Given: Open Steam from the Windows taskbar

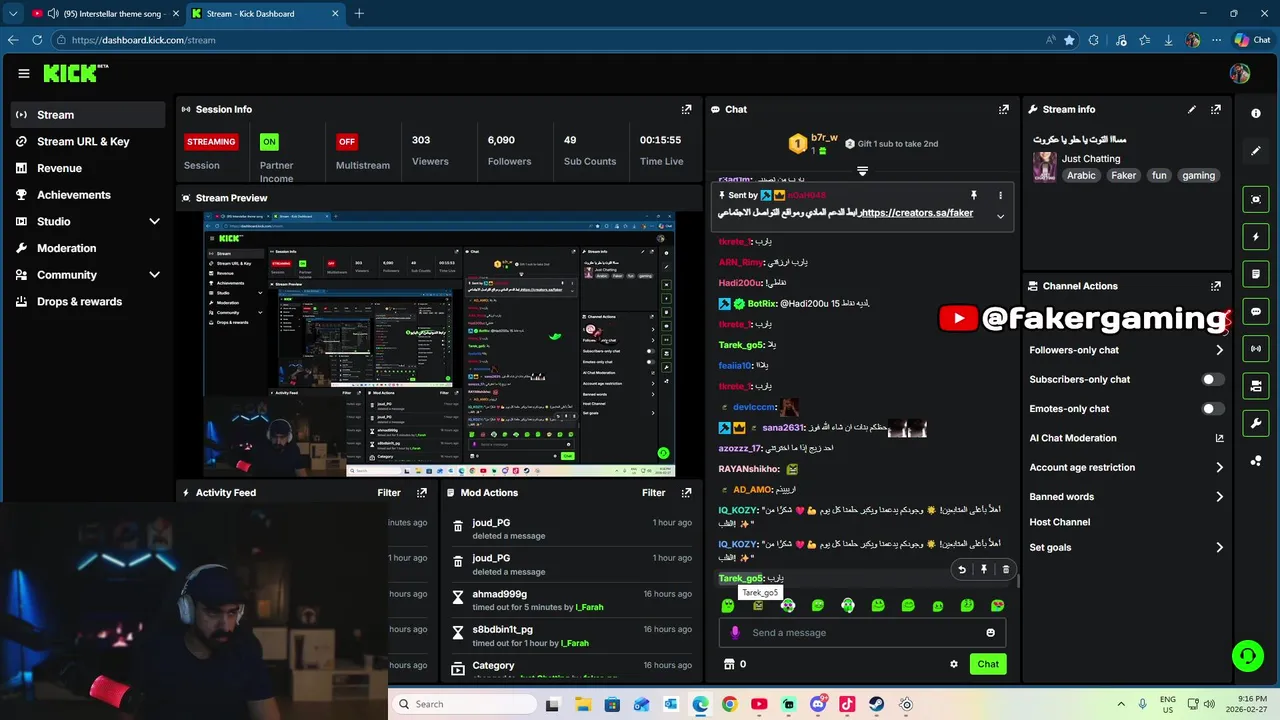Looking at the screenshot, I should 876,704.
